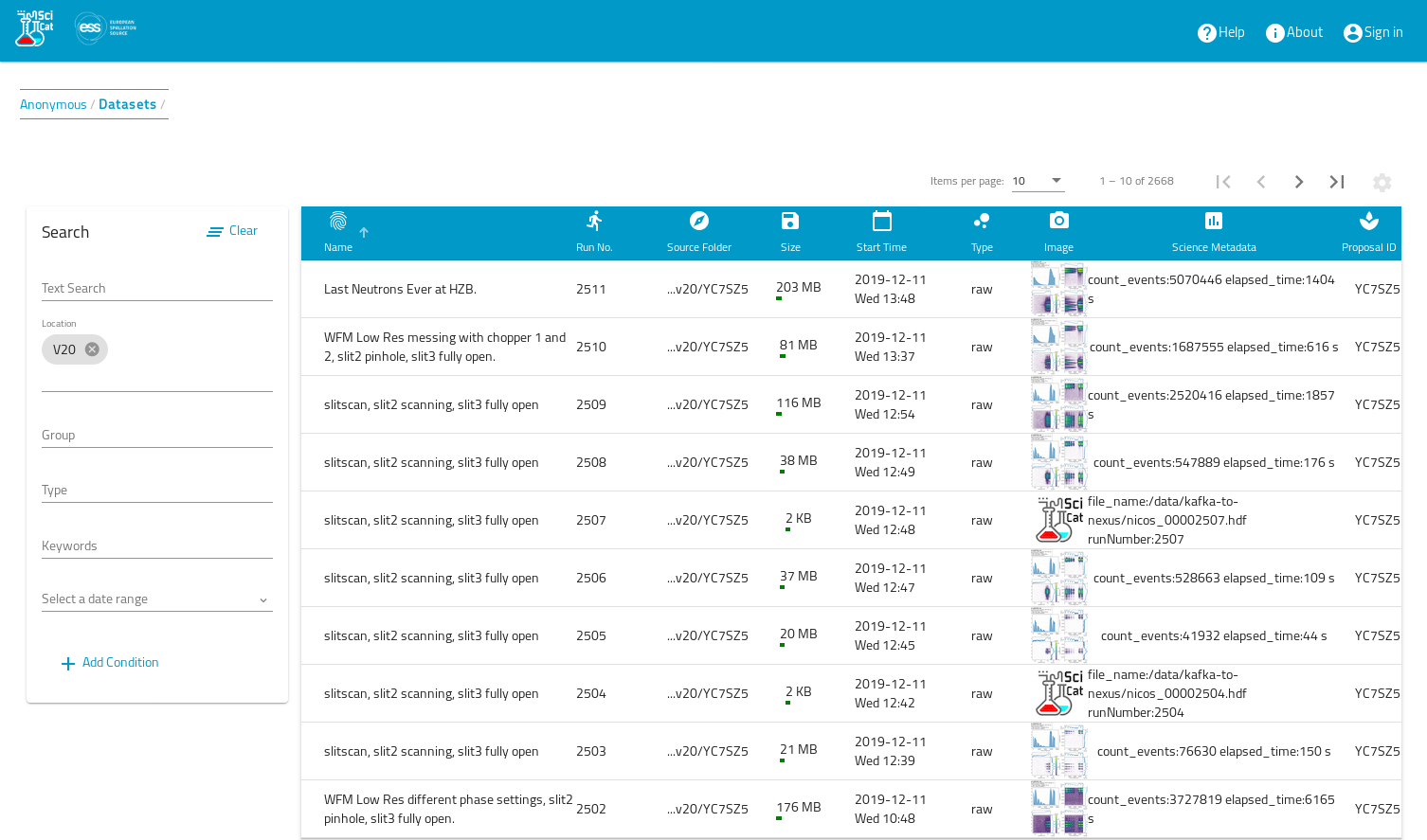Remove the V20 location chip
Viewport: 1427px width, 840px height.
point(92,349)
